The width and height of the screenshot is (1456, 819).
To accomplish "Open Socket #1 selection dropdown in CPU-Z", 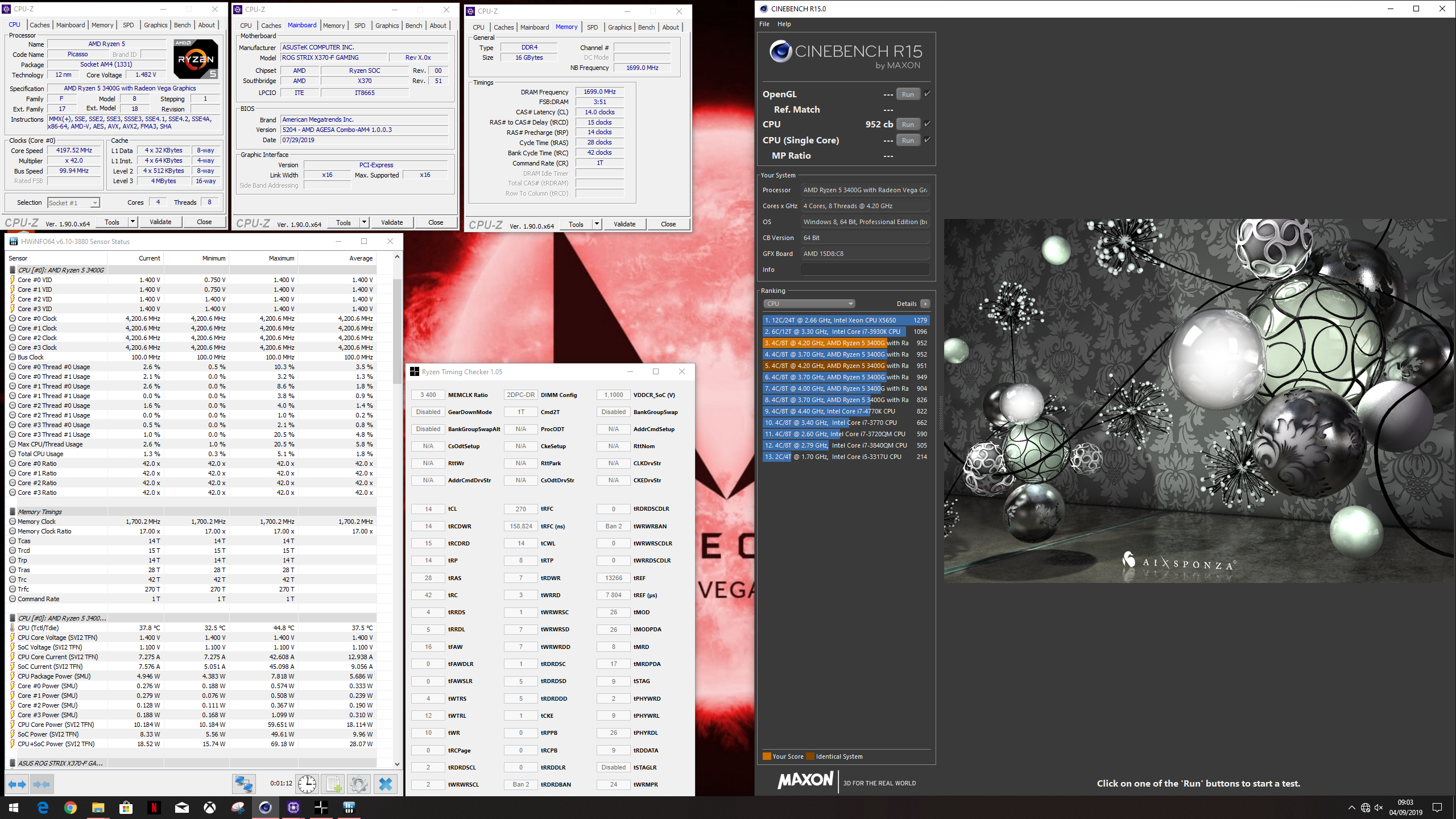I will point(73,203).
